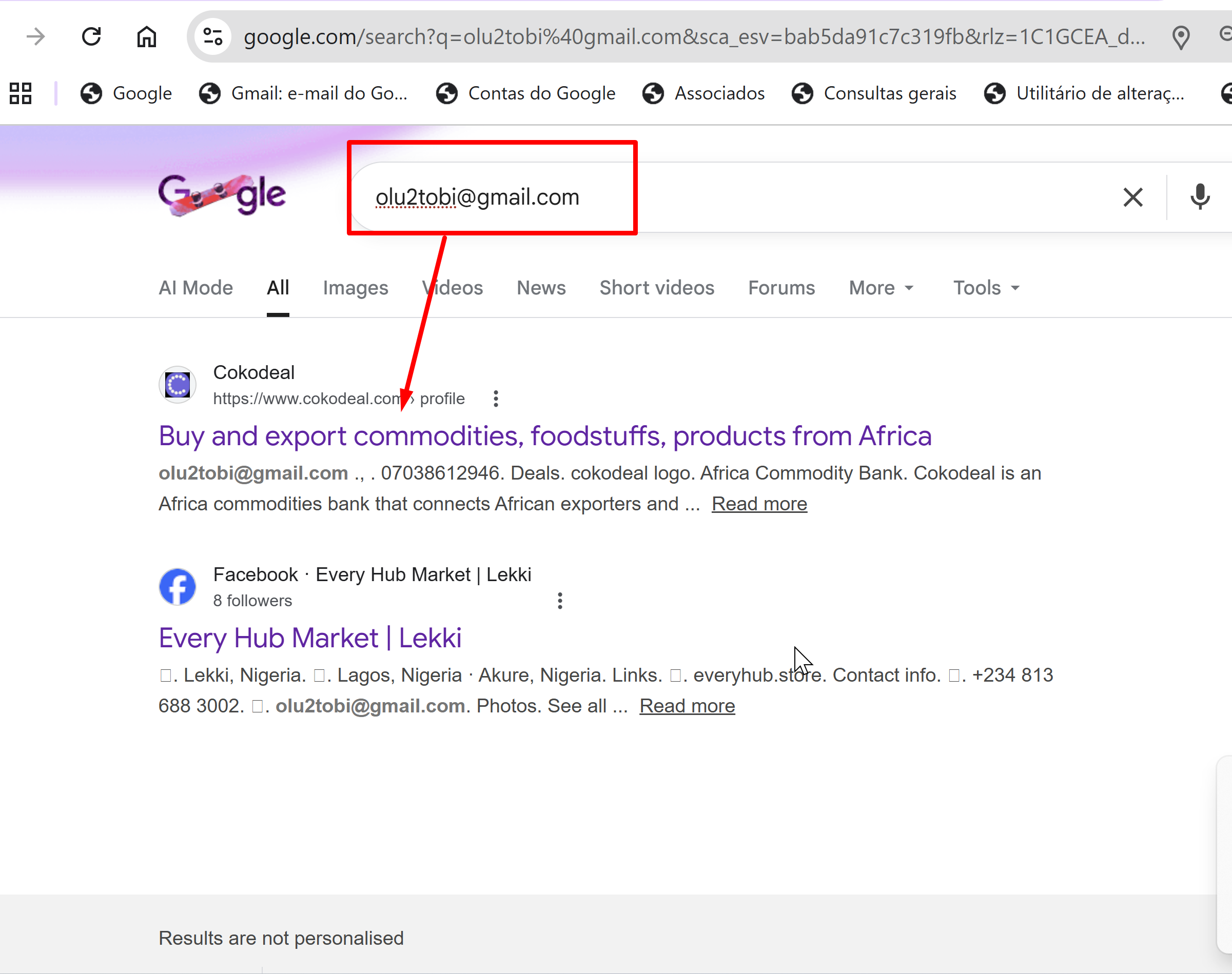Click the search input with email query
This screenshot has height=974, width=1232.
tap(741, 197)
